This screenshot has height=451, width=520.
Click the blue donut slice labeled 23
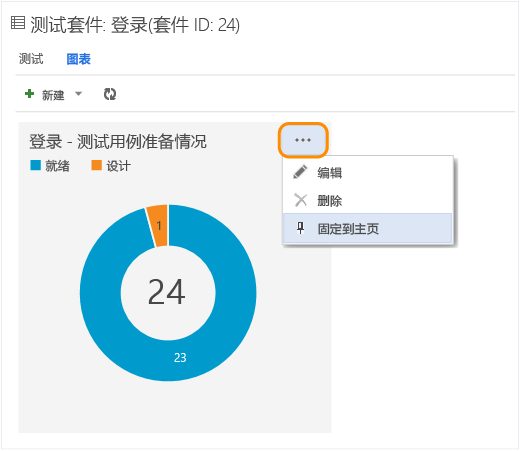coord(180,357)
